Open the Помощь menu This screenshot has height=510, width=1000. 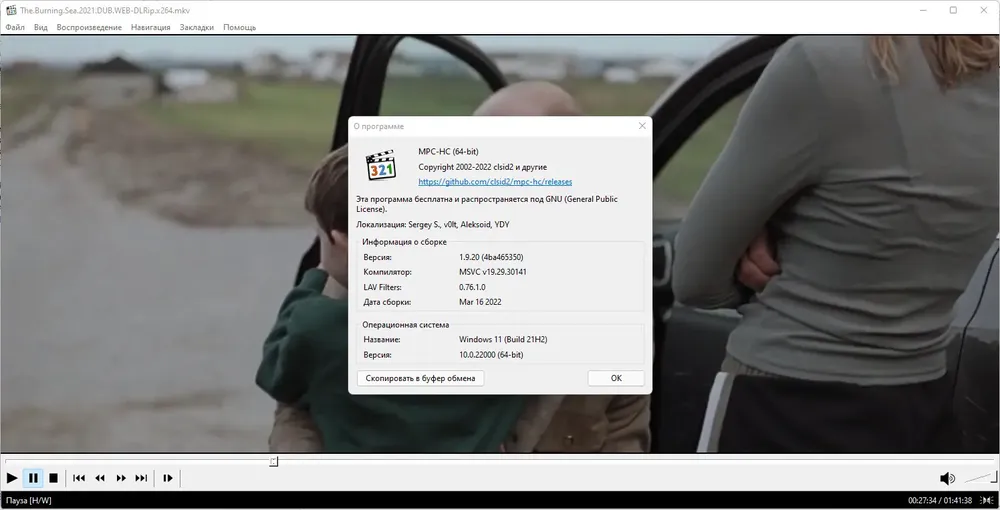(239, 27)
